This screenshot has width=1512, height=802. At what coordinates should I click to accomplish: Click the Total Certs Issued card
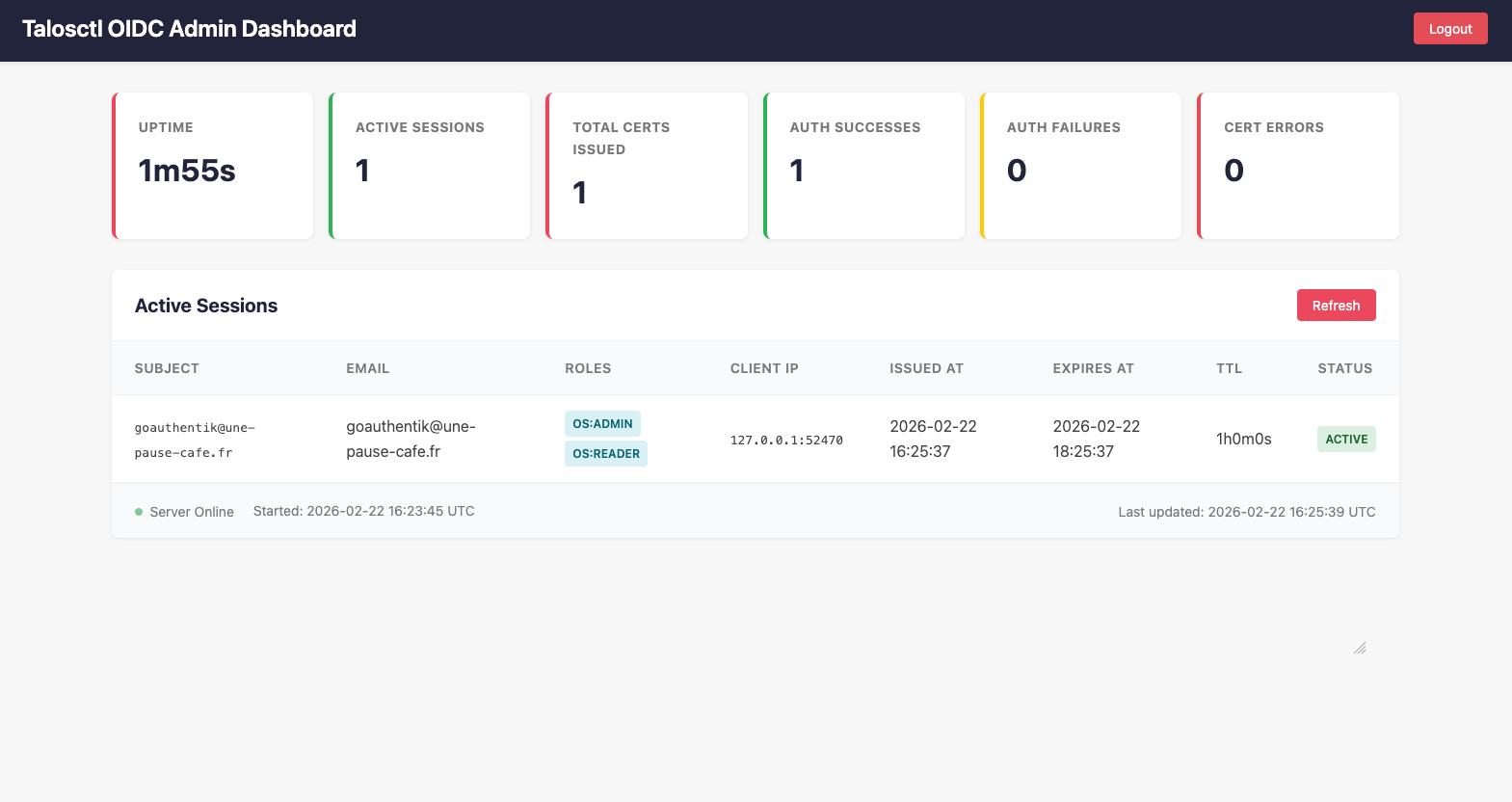pos(647,166)
